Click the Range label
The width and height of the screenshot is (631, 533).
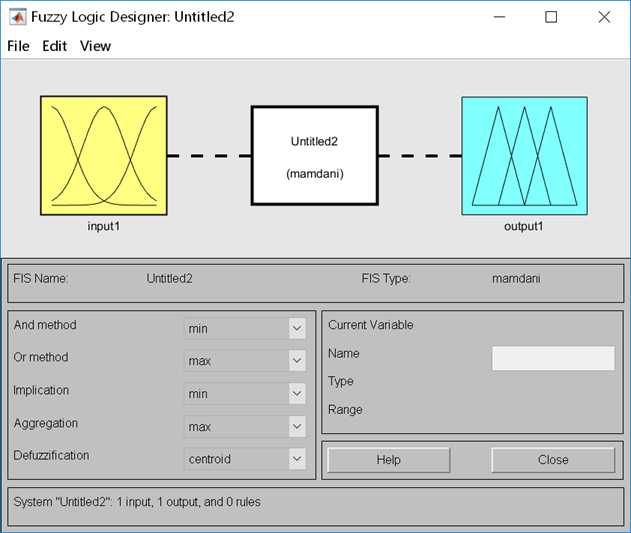tap(345, 410)
